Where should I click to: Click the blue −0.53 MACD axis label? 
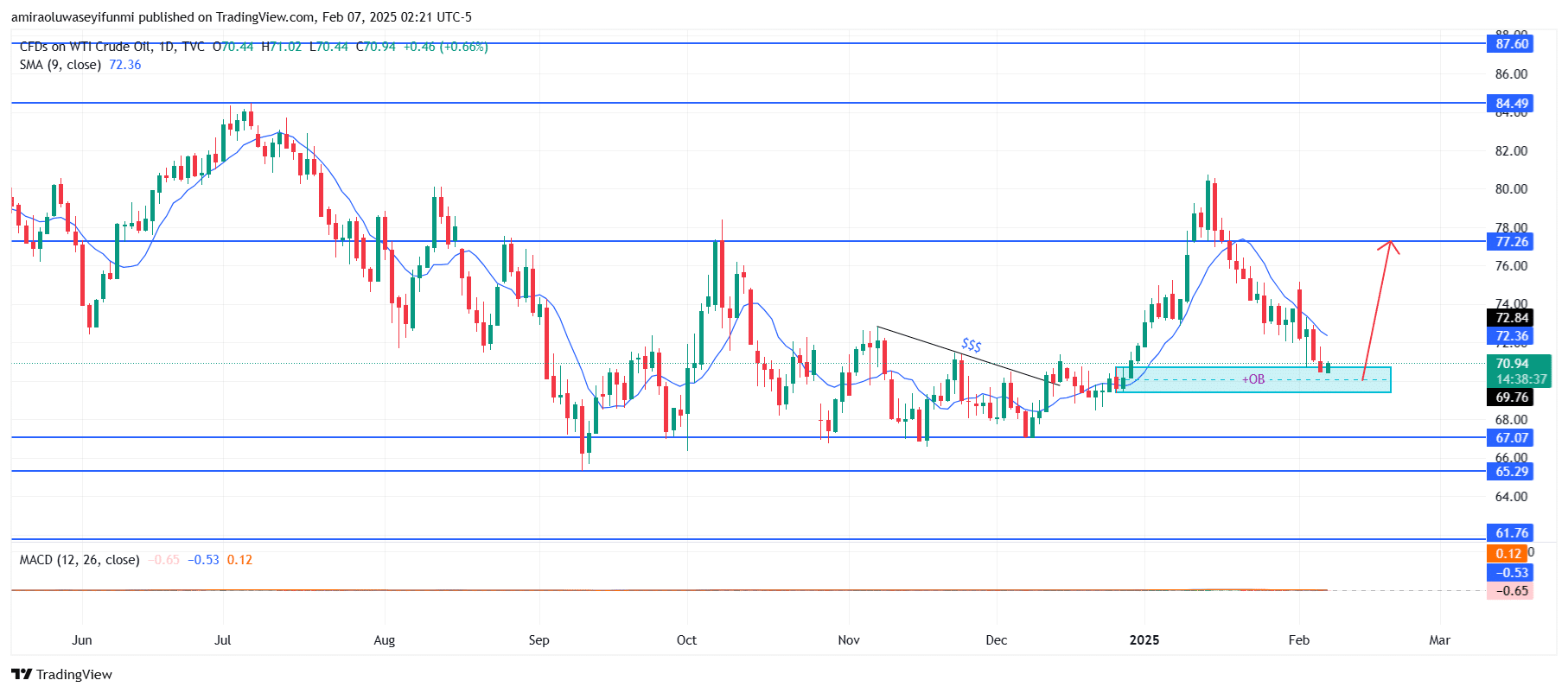[1509, 572]
